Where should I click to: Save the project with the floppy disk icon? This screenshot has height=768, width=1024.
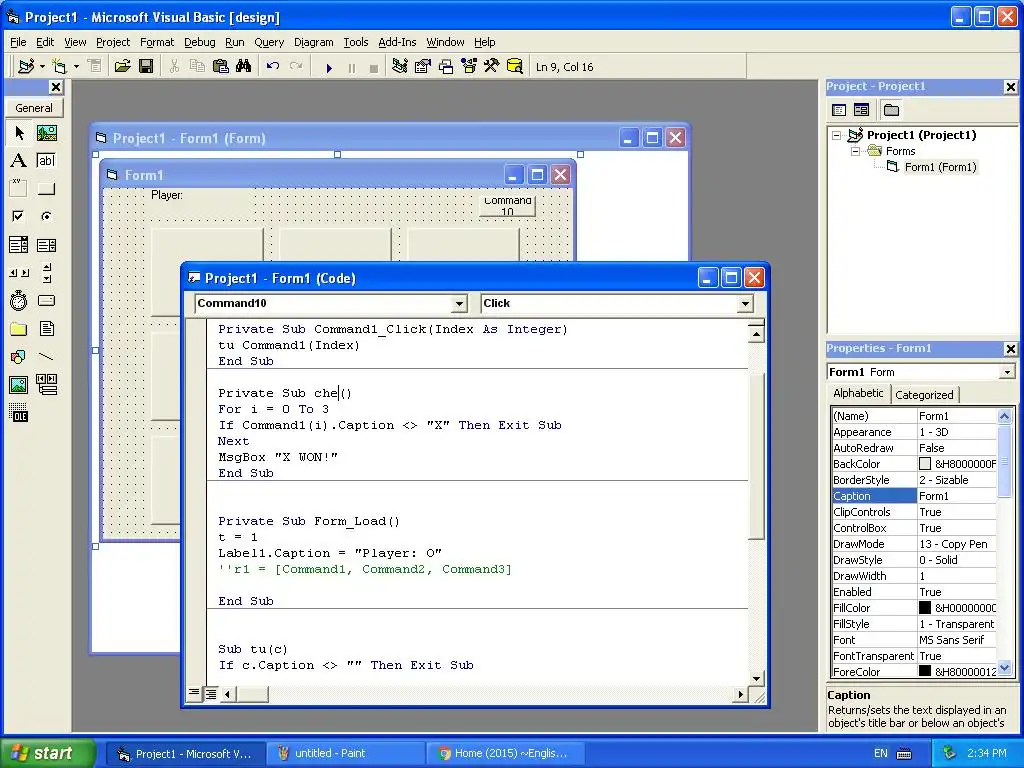(x=146, y=67)
